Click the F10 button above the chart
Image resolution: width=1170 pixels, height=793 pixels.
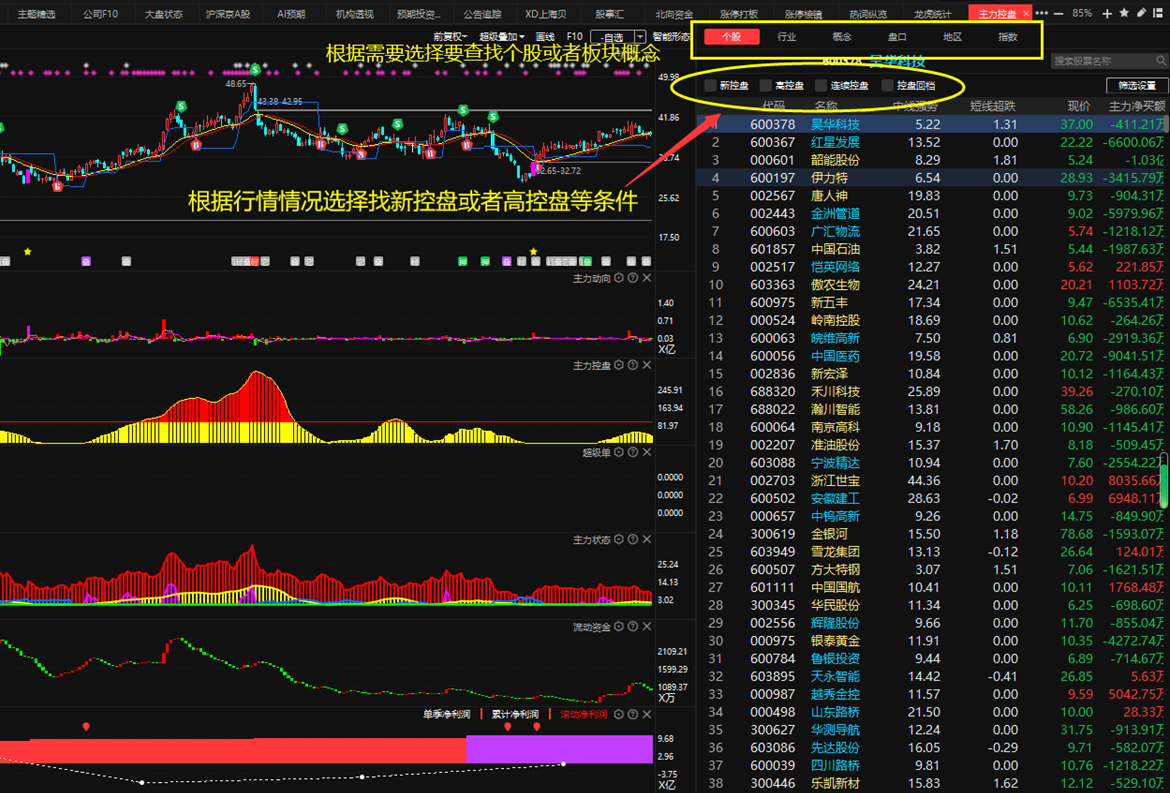[x=575, y=37]
